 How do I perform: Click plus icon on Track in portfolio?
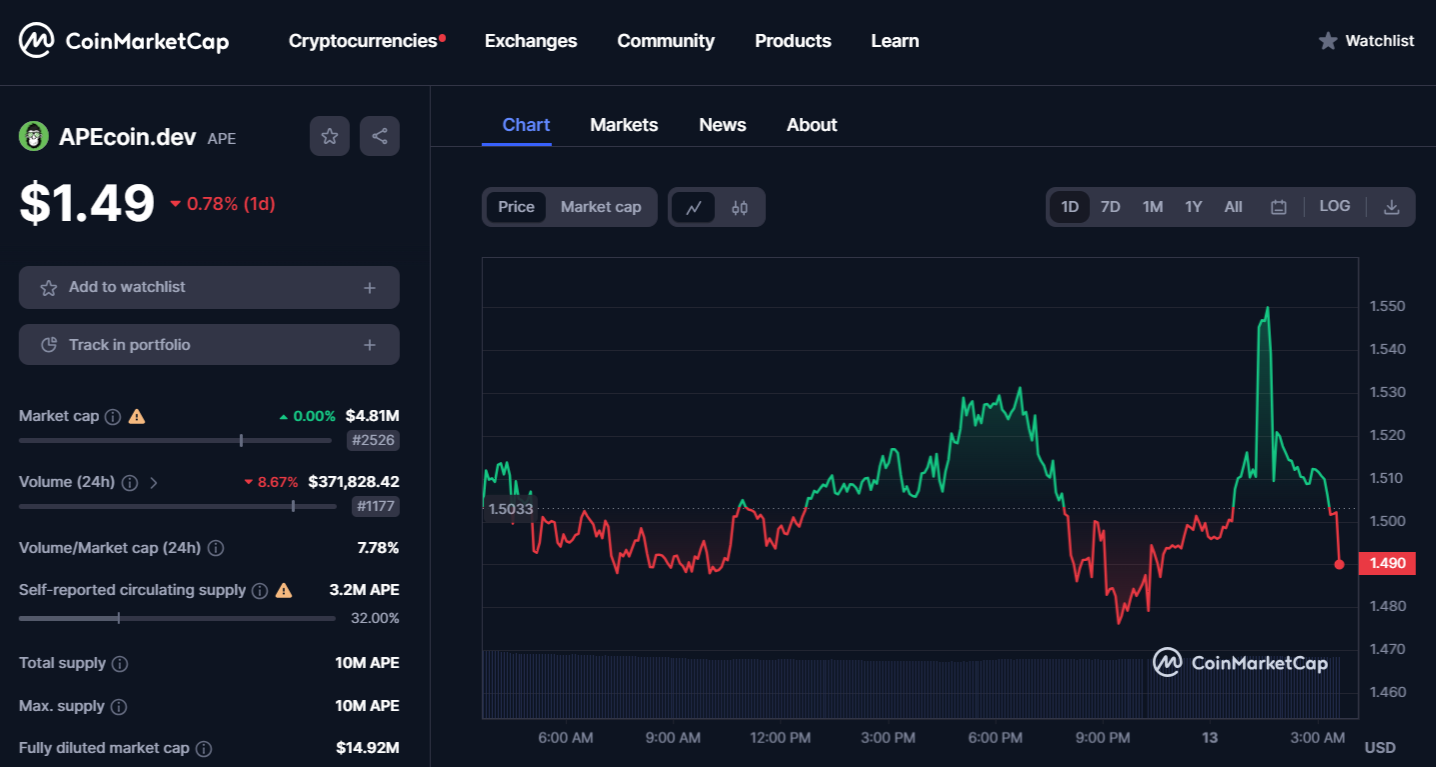(x=370, y=345)
